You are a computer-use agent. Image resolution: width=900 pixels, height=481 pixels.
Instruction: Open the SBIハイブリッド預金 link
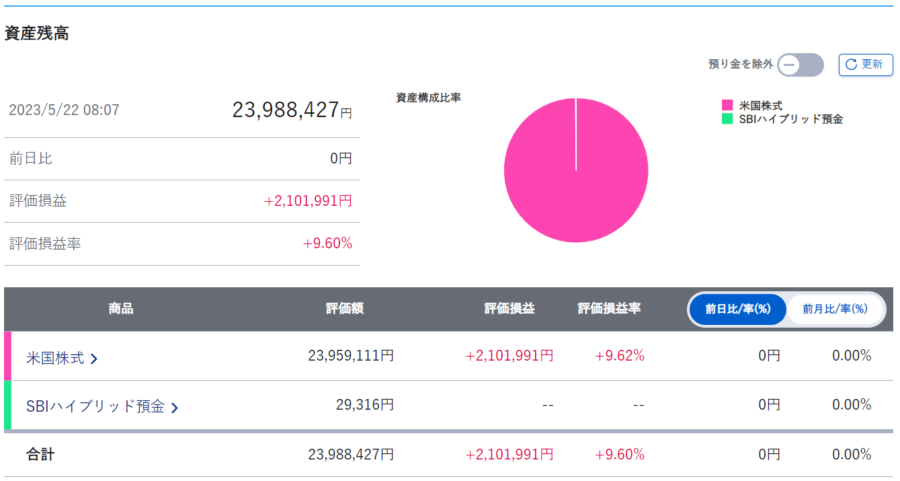pyautogui.click(x=95, y=406)
